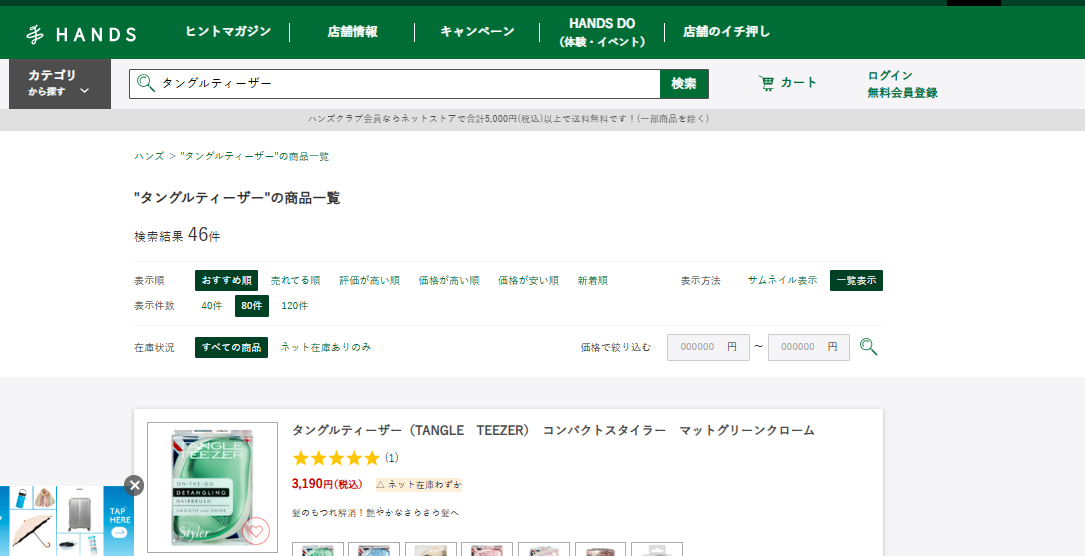
Task: Sort by 新着順
Action: (593, 281)
